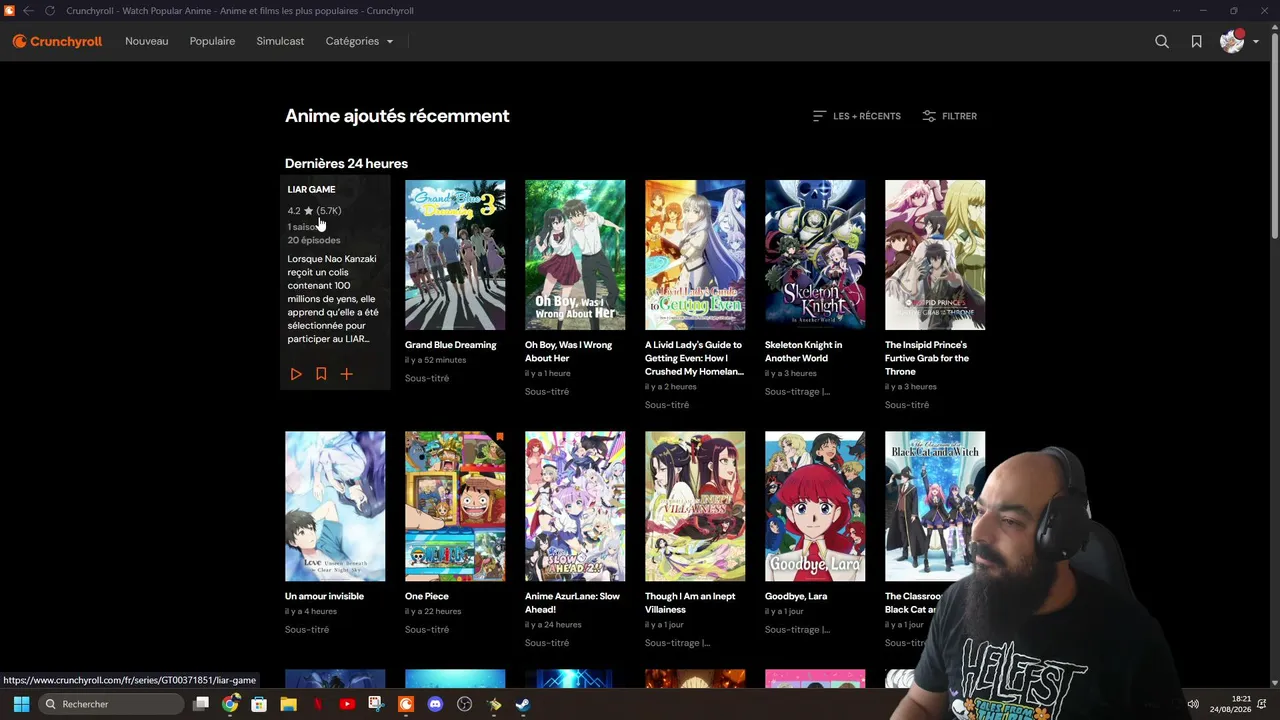Image resolution: width=1280 pixels, height=720 pixels.
Task: Open Discord from the taskbar
Action: (435, 704)
